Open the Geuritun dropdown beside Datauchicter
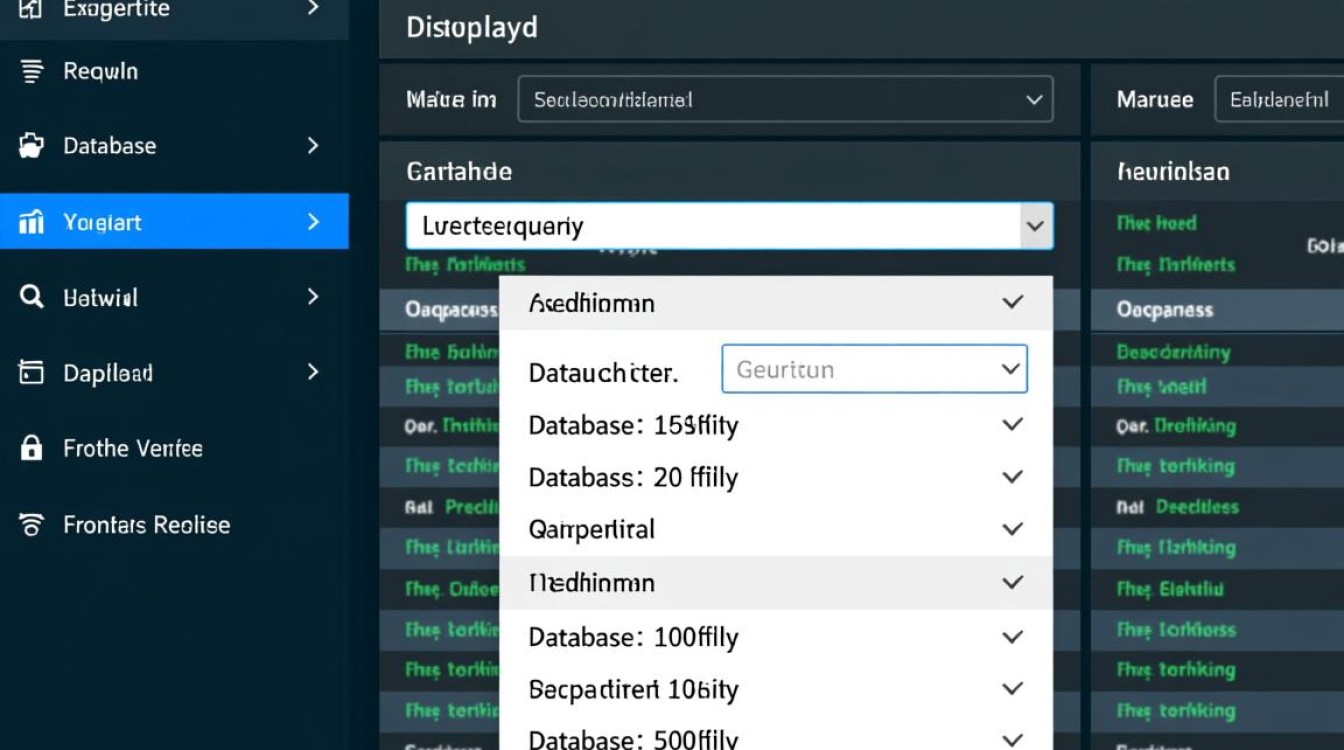Image resolution: width=1344 pixels, height=750 pixels. point(1009,370)
